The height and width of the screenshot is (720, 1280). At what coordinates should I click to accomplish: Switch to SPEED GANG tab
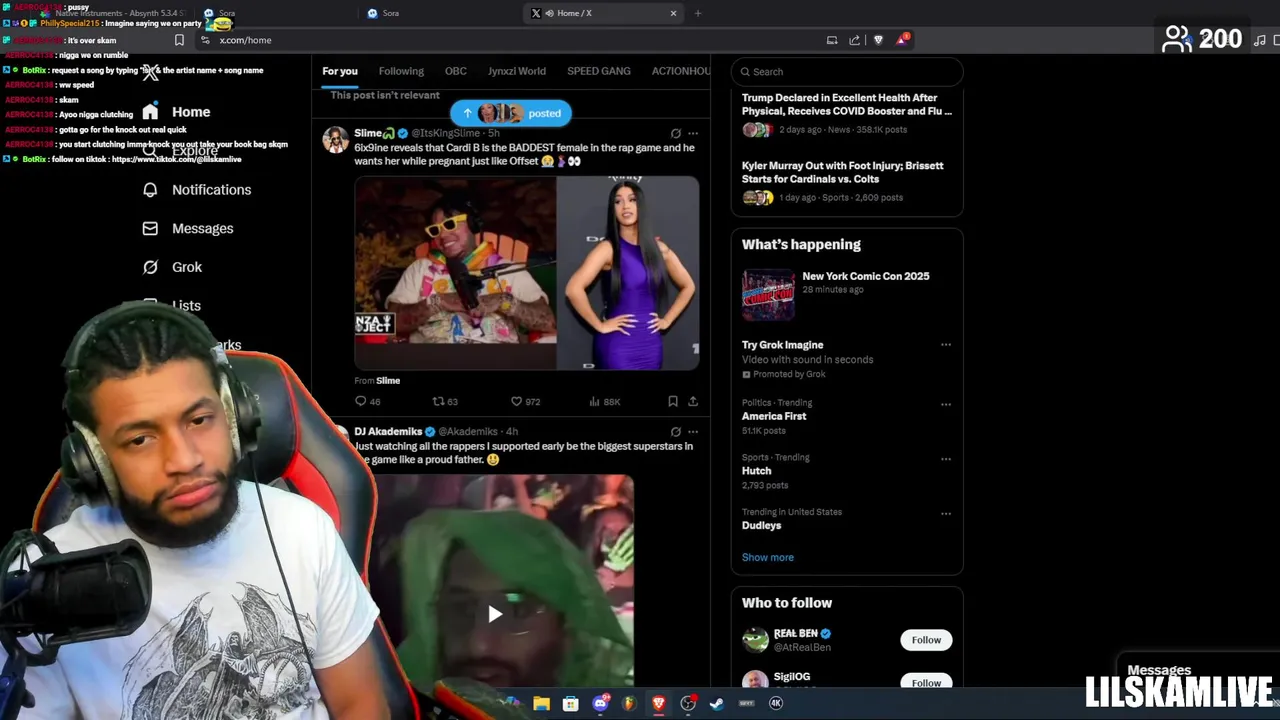[599, 71]
